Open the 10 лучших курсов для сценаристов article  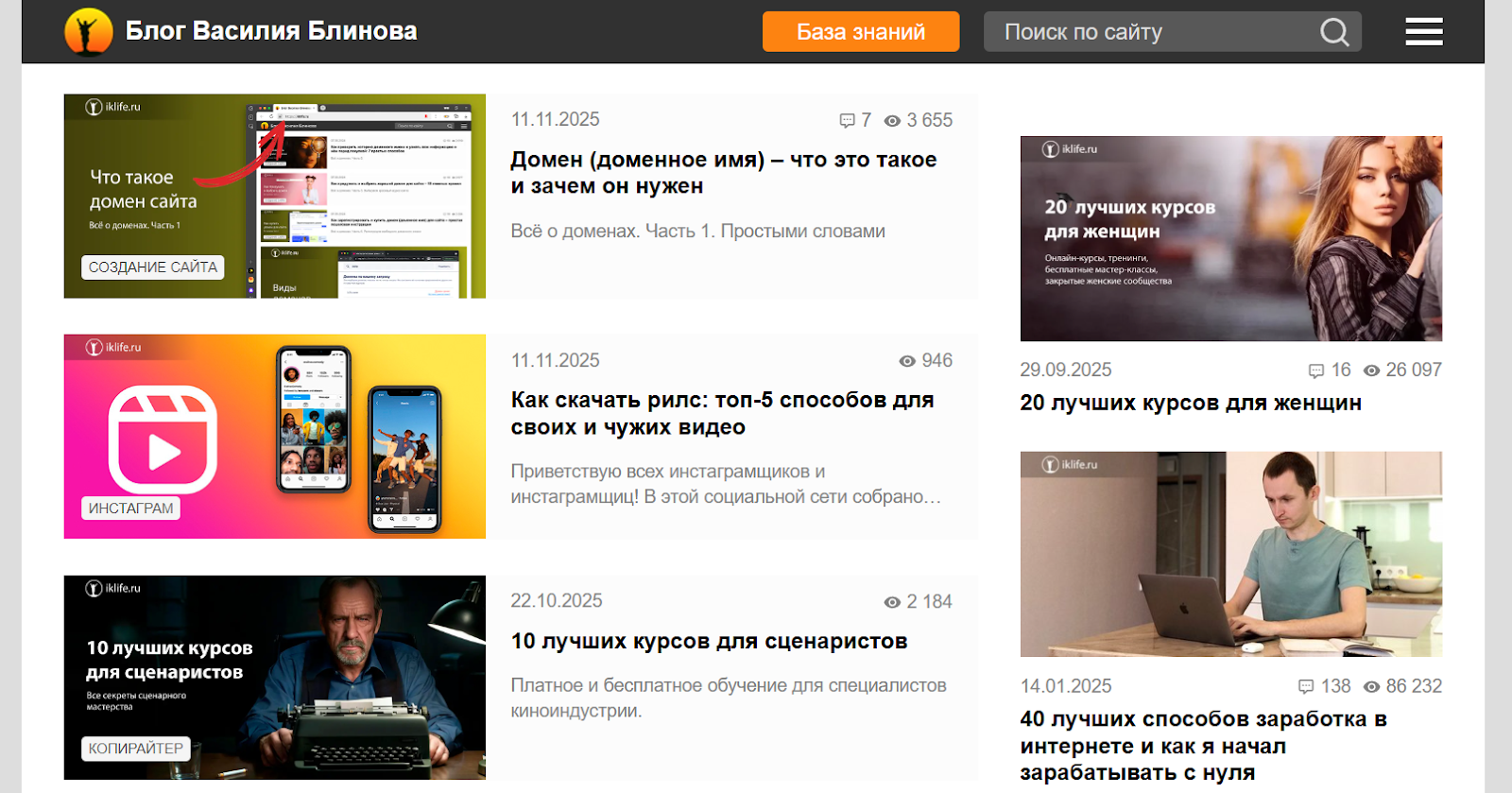tap(709, 641)
